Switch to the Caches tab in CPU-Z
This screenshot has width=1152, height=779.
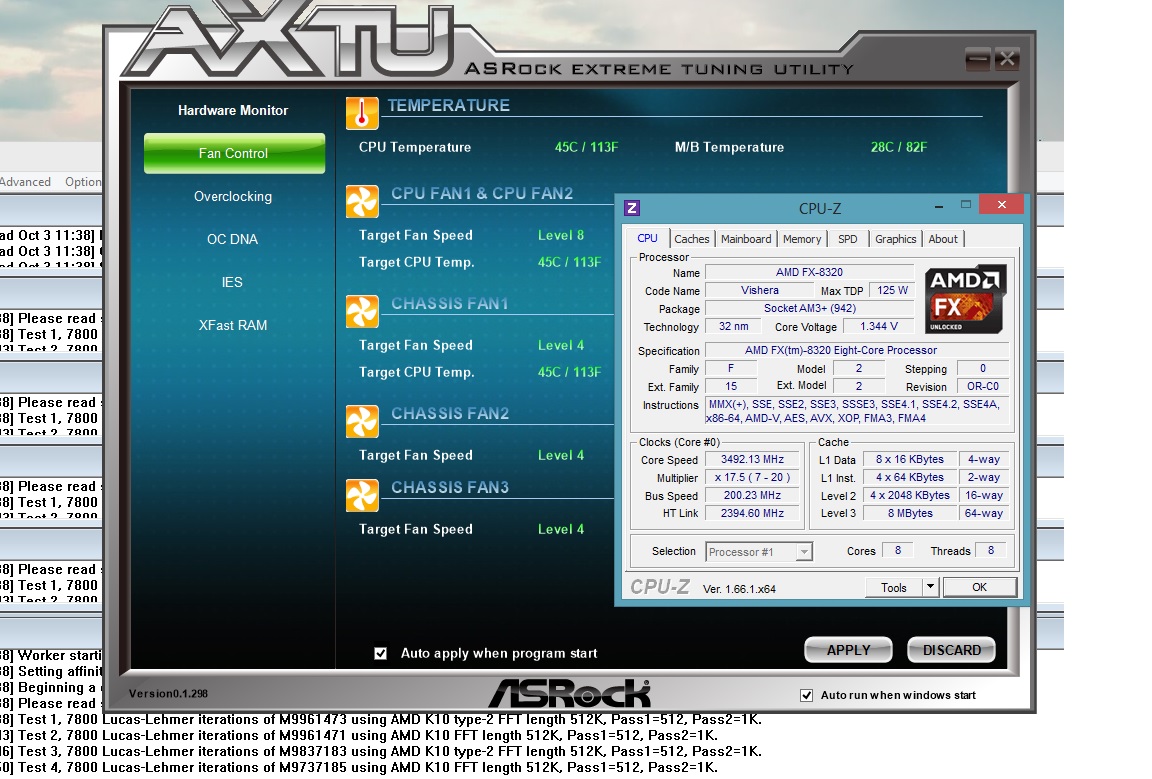692,239
